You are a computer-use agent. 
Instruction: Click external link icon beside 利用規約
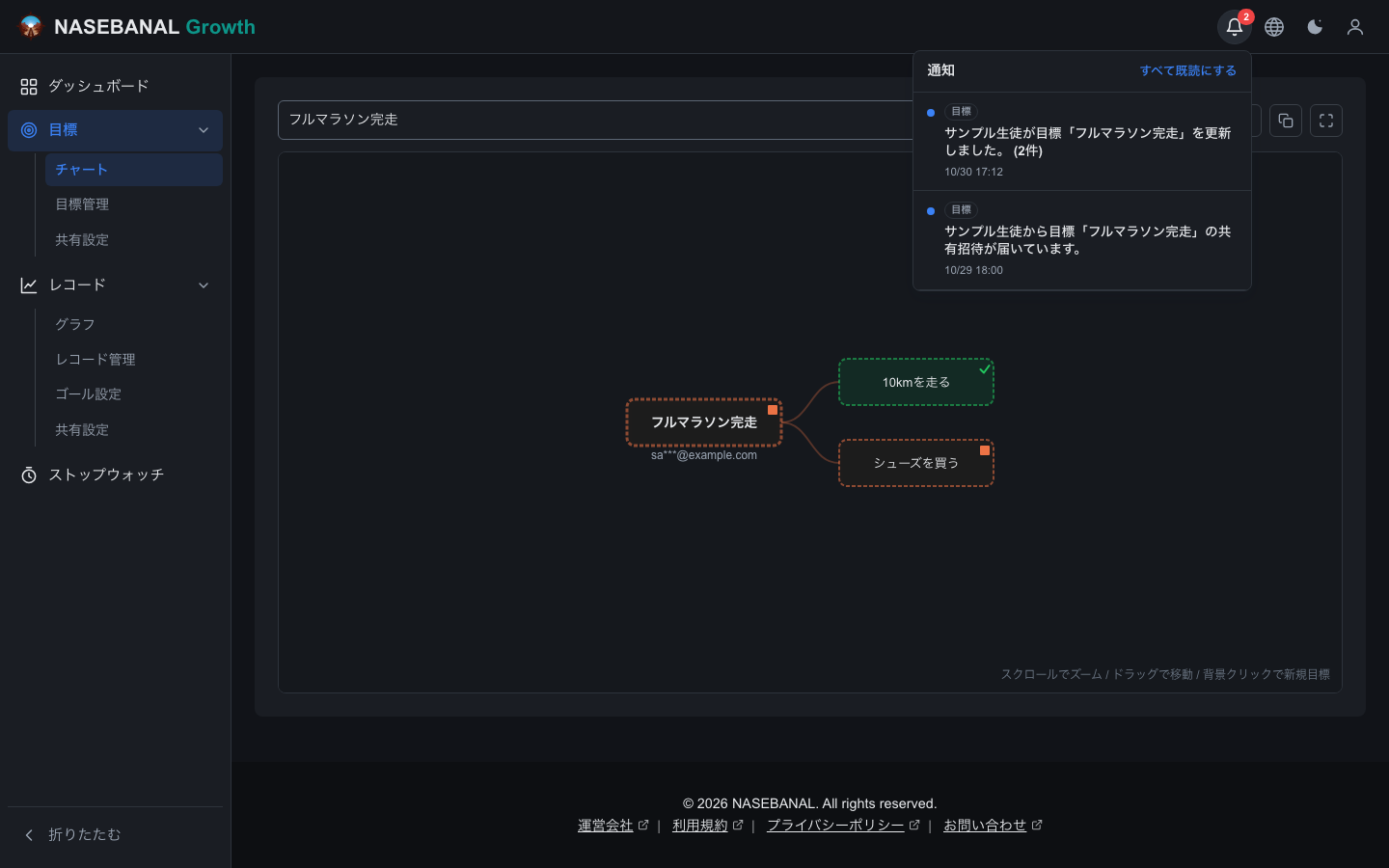(x=738, y=825)
